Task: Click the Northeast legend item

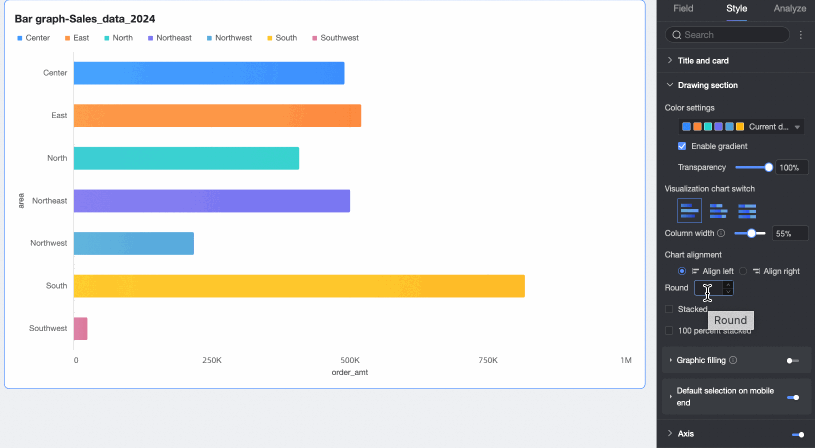Action: coord(170,38)
